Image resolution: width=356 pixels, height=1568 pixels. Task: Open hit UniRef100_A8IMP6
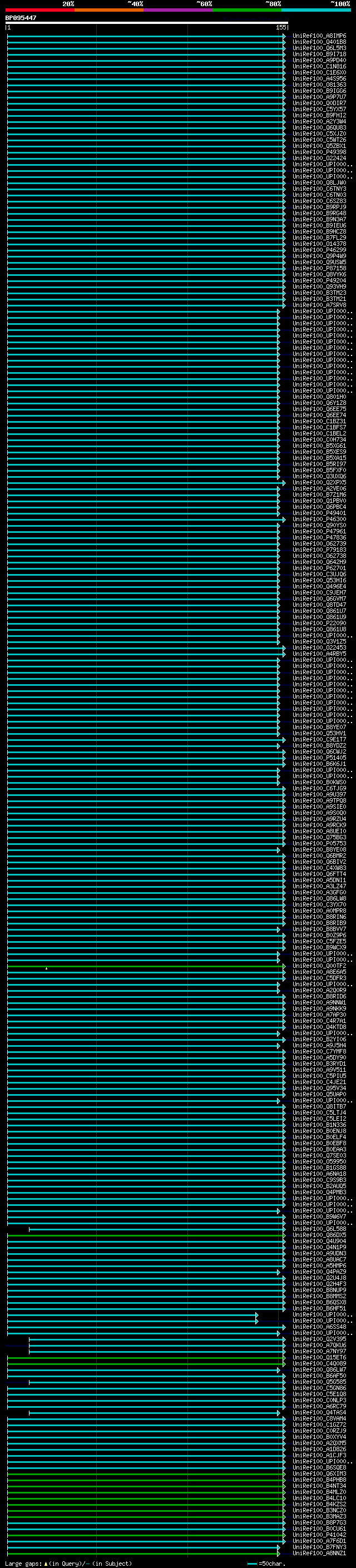click(319, 36)
